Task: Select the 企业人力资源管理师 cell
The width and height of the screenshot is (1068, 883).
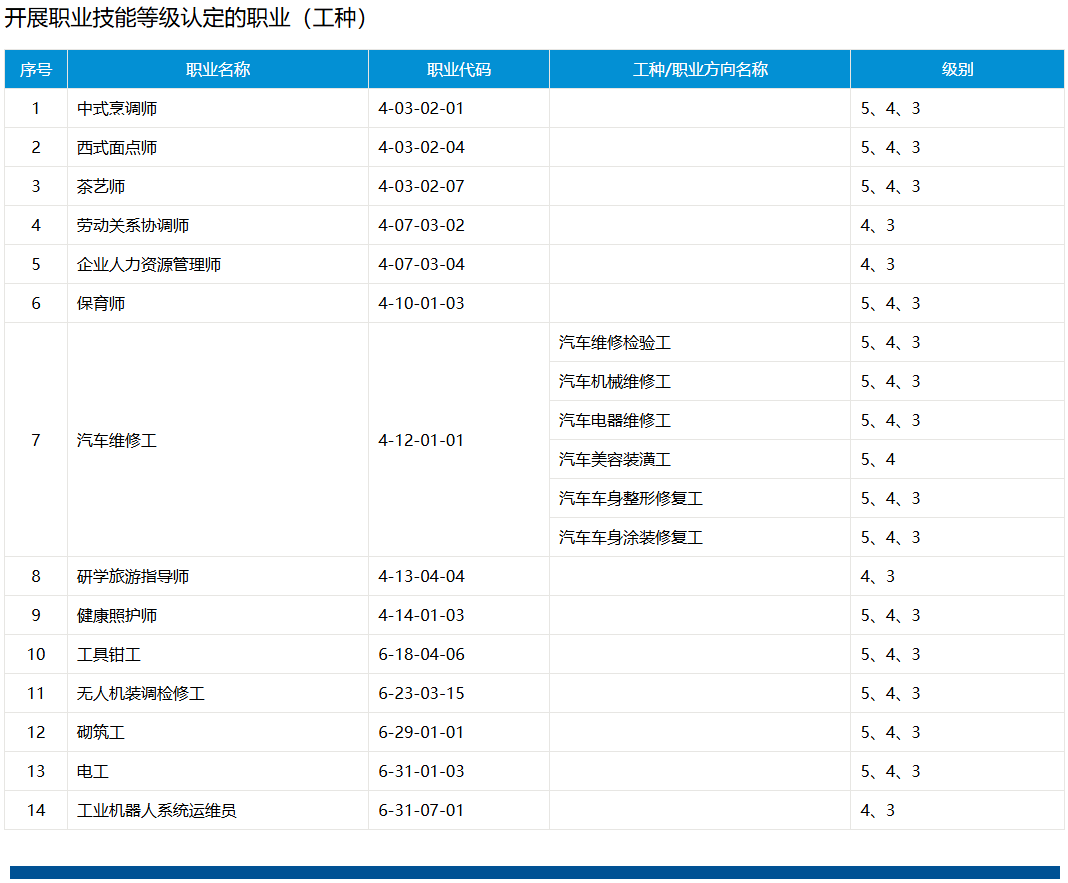Action: (x=218, y=264)
